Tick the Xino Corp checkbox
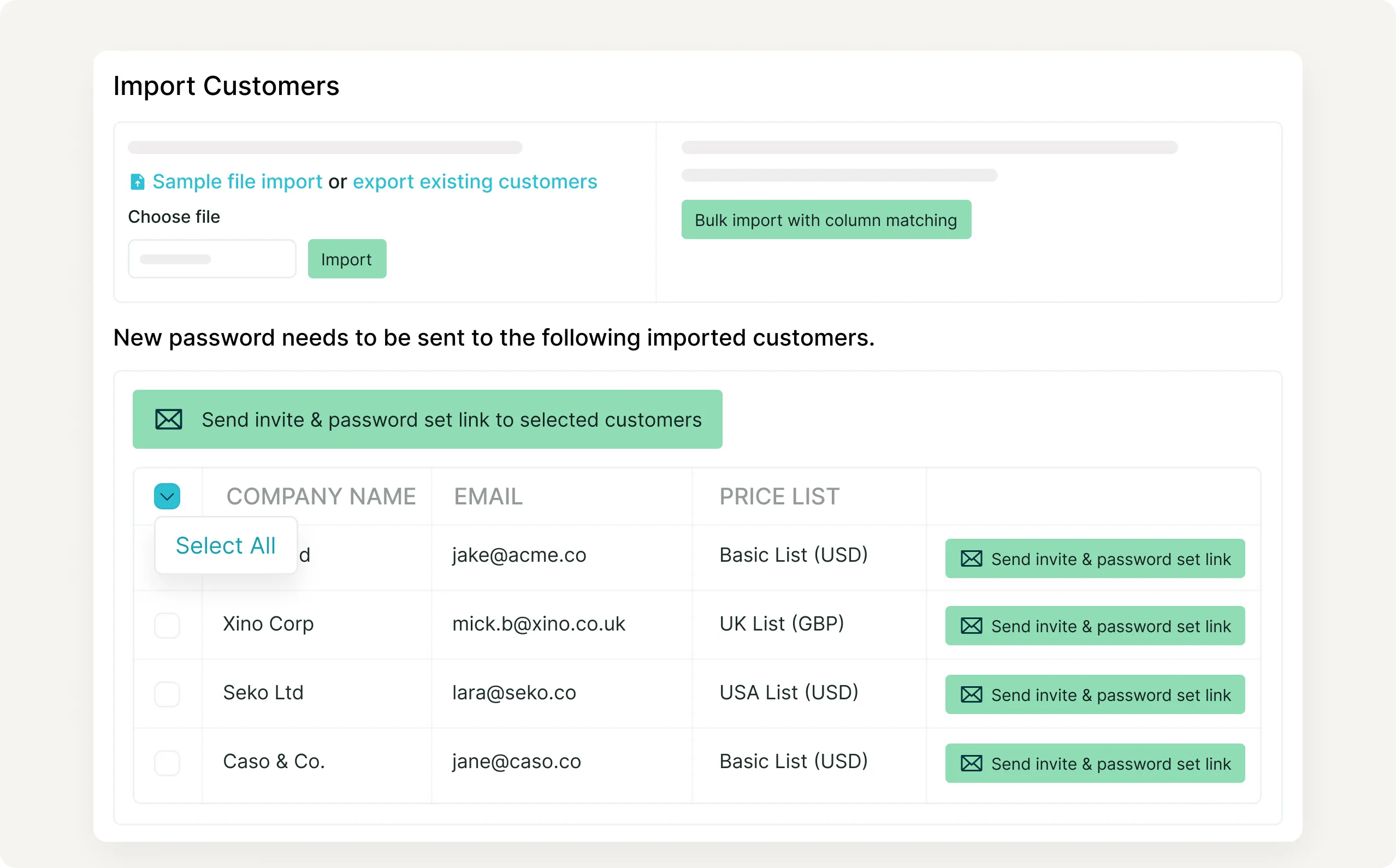 point(167,625)
